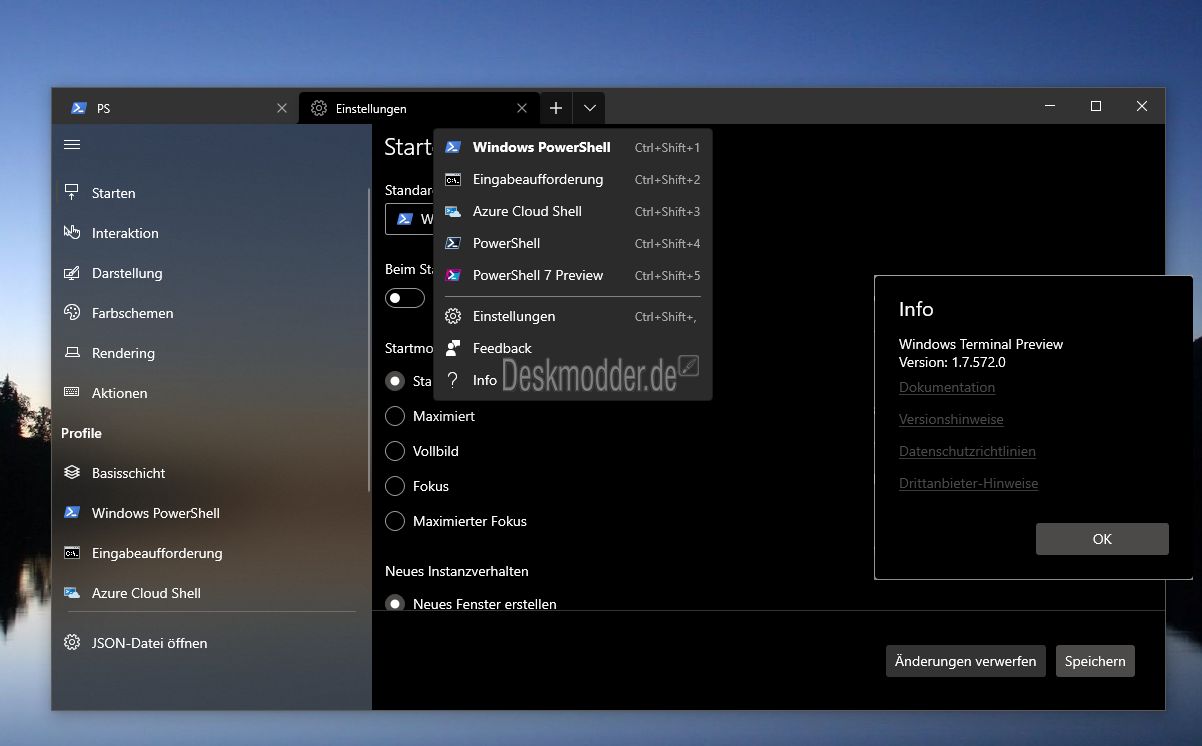Open the Drittanbieter-Hinweise link

tap(968, 483)
